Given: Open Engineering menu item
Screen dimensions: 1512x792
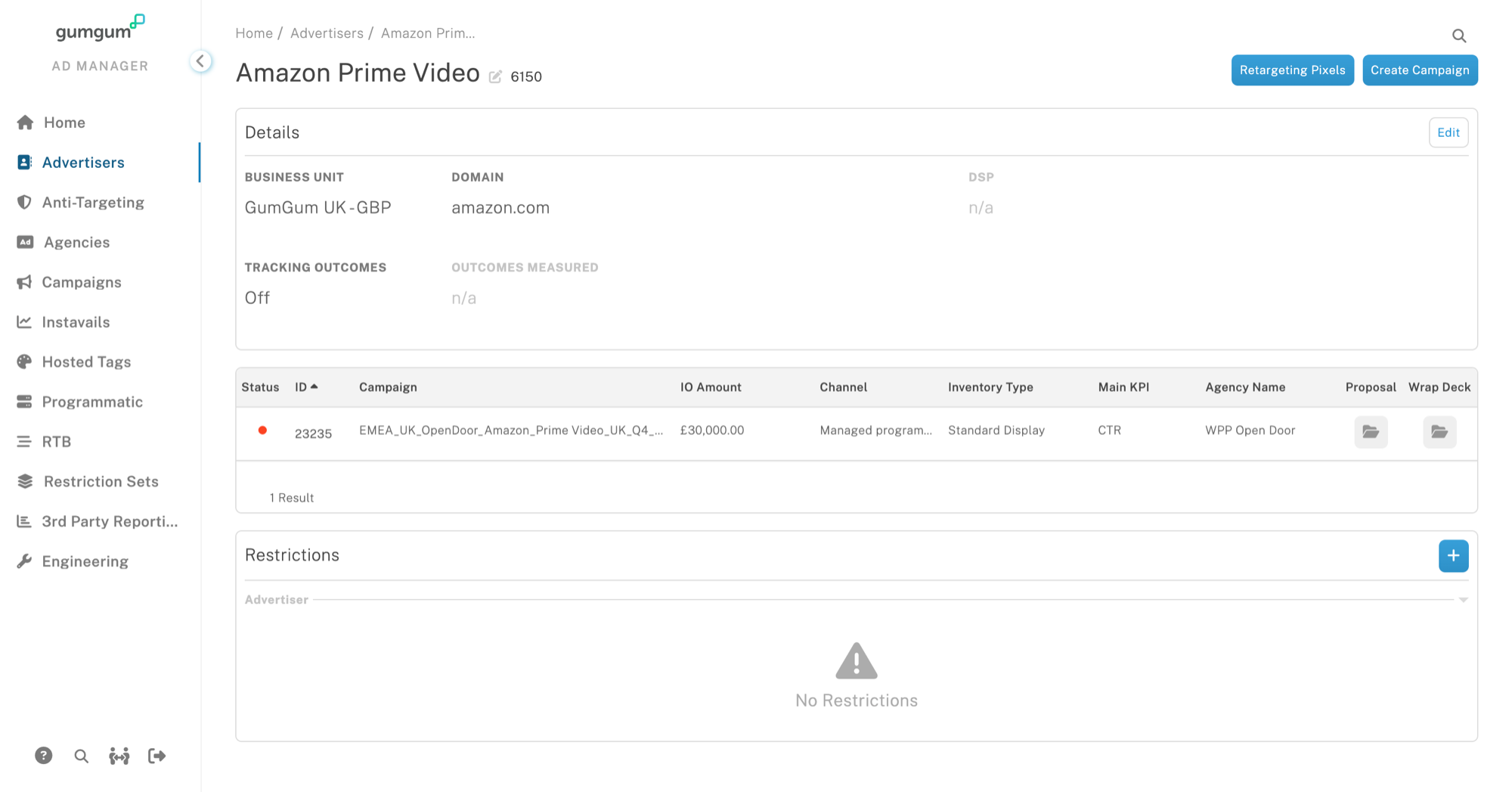Looking at the screenshot, I should click(x=85, y=561).
